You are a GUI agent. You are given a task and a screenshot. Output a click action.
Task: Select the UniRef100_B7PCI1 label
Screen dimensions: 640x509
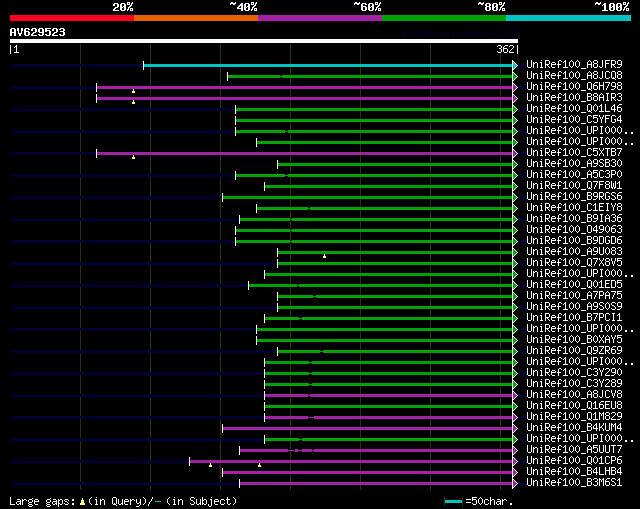574,318
